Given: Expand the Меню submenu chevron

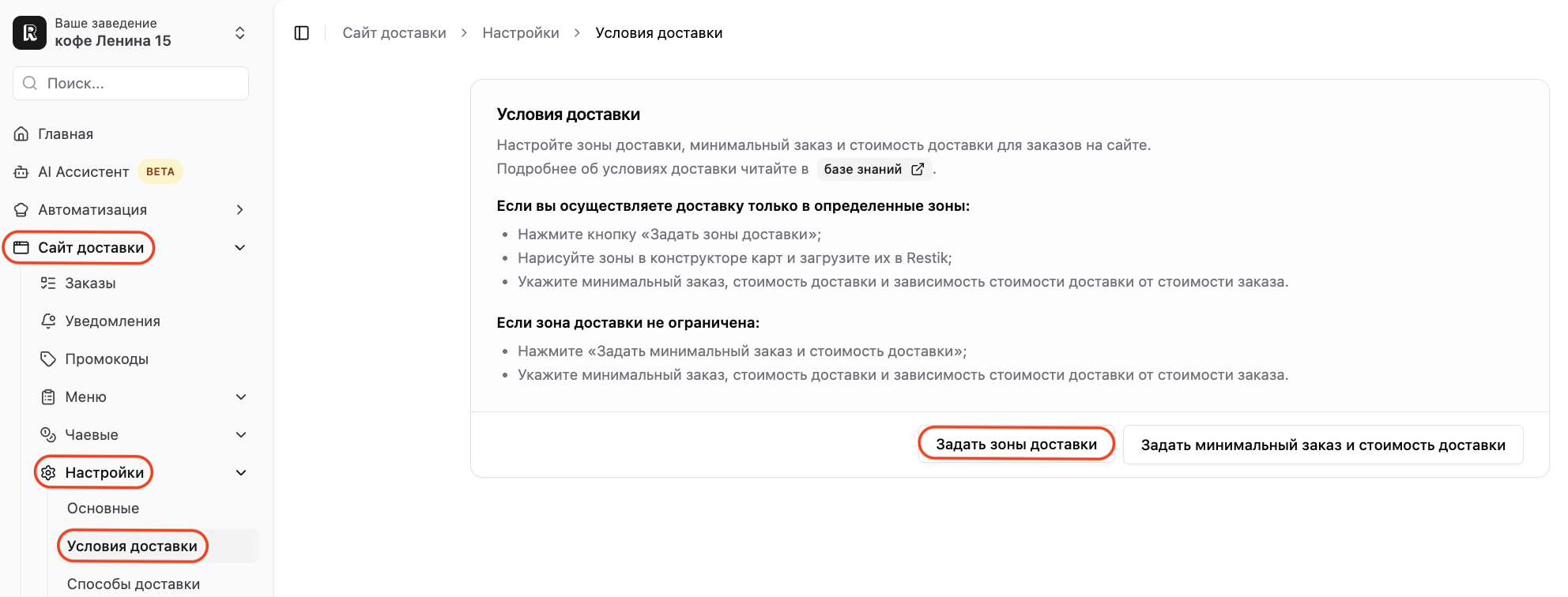Looking at the screenshot, I should coord(241,396).
